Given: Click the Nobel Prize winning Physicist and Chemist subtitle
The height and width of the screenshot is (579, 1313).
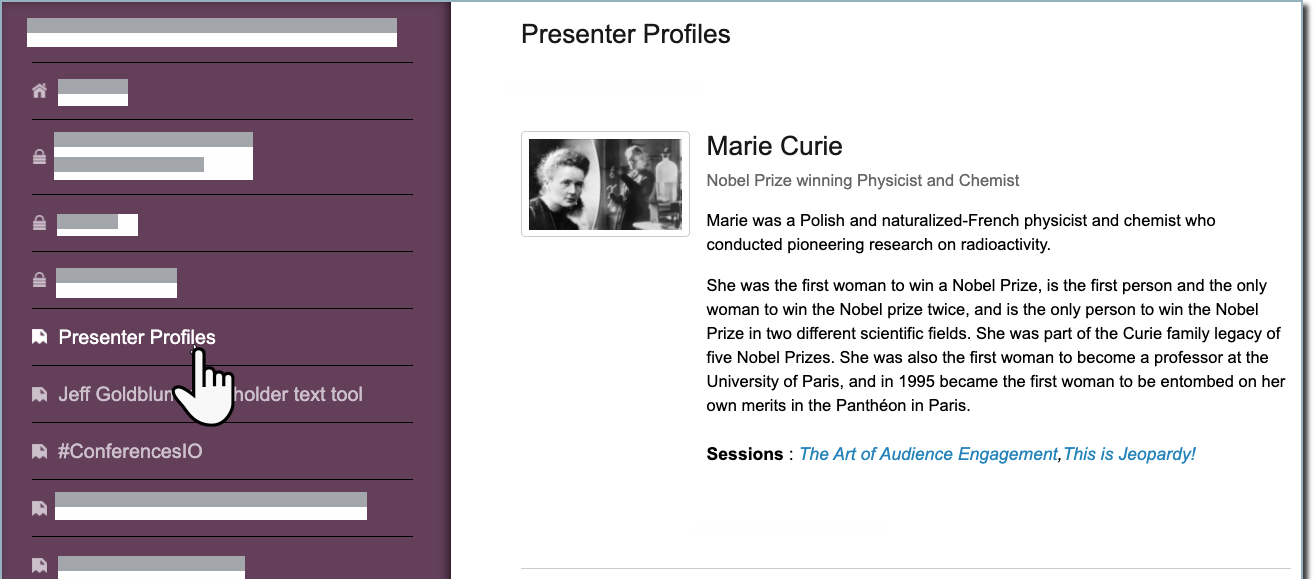Looking at the screenshot, I should [x=862, y=181].
